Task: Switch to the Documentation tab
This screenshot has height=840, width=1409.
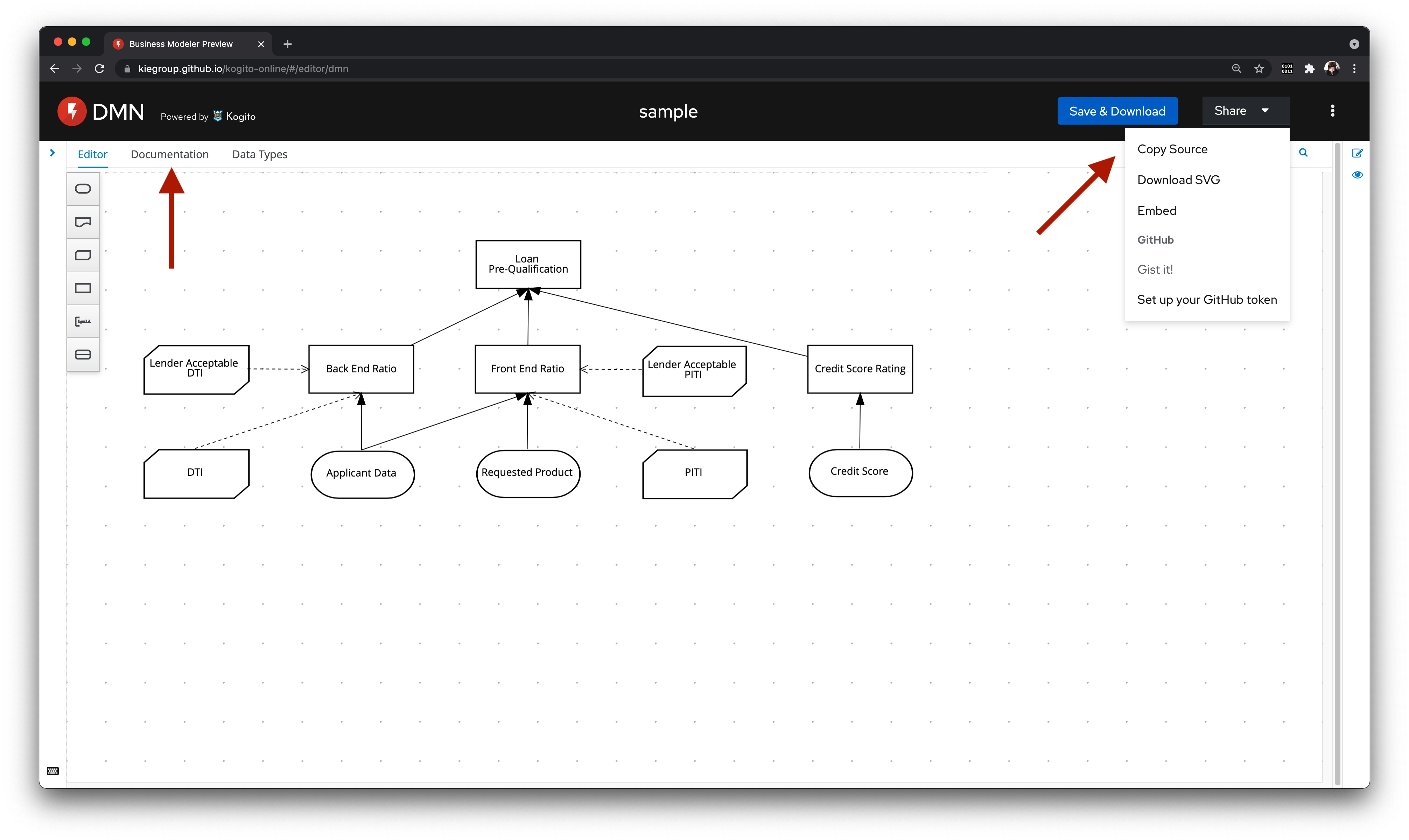Action: 169,155
